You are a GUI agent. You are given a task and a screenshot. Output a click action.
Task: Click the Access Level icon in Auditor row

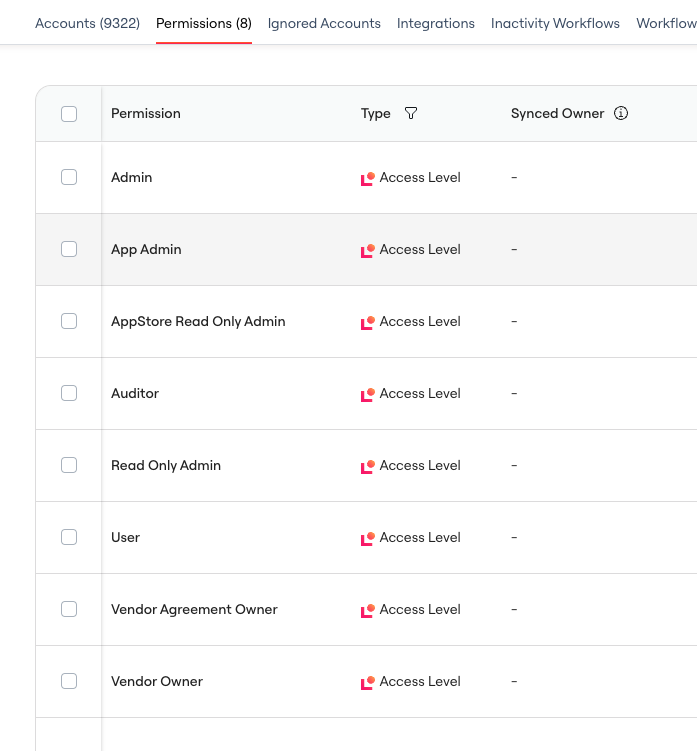pos(367,395)
